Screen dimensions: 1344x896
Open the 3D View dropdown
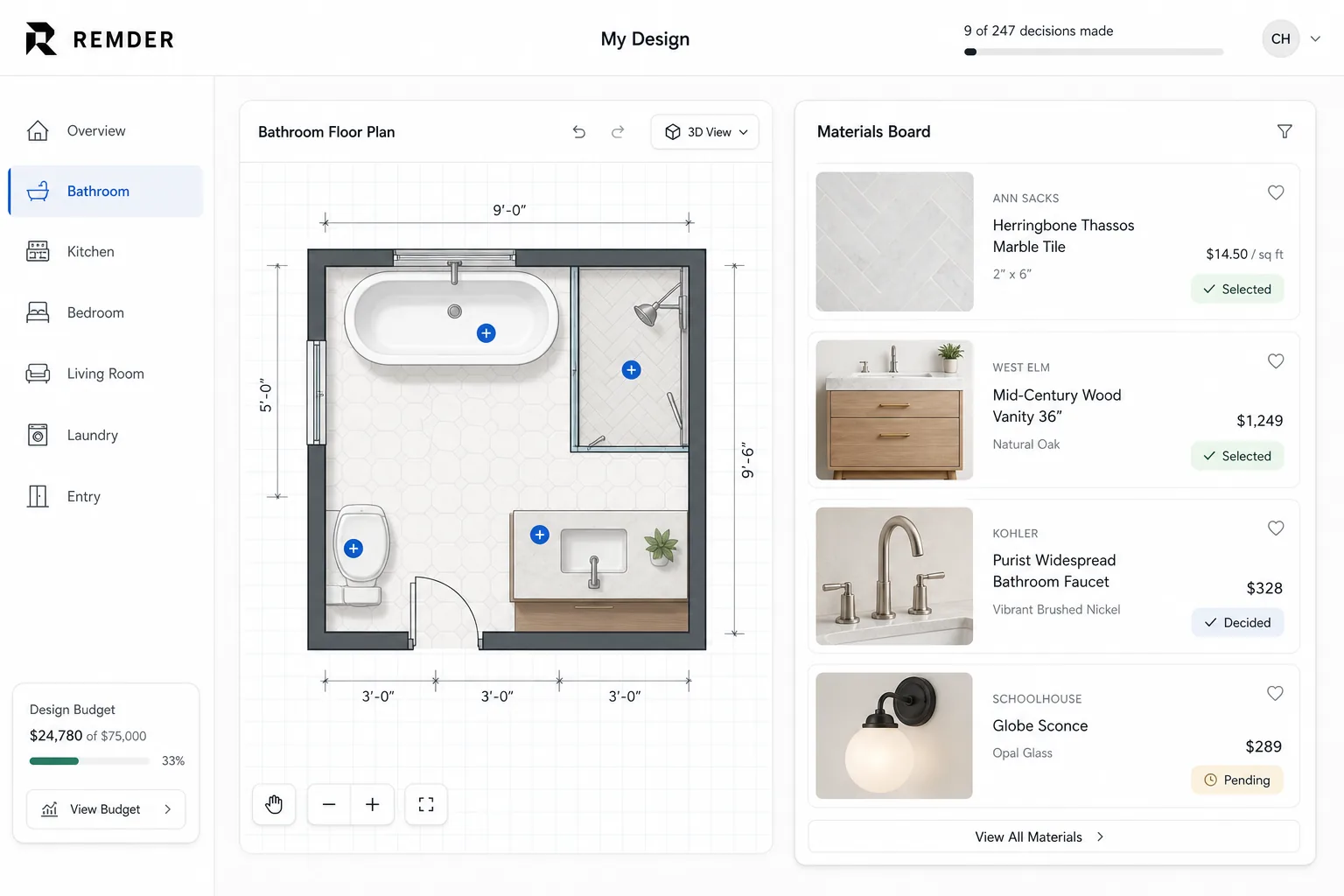tap(704, 132)
